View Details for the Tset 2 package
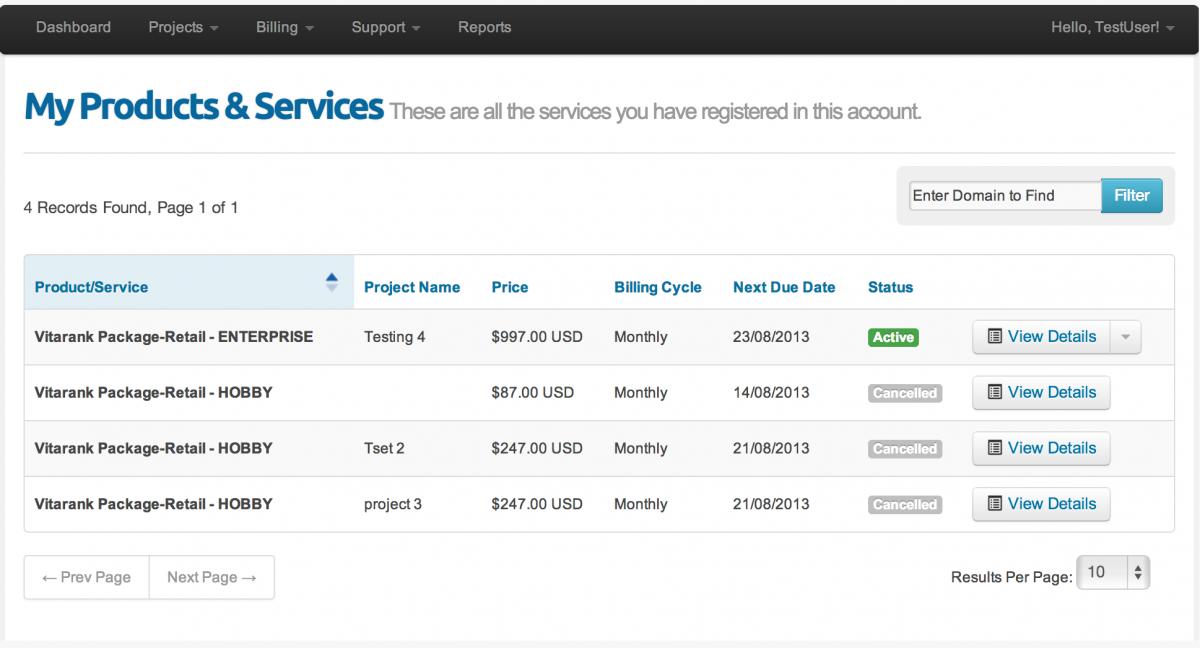This screenshot has width=1200, height=648. click(x=1041, y=449)
